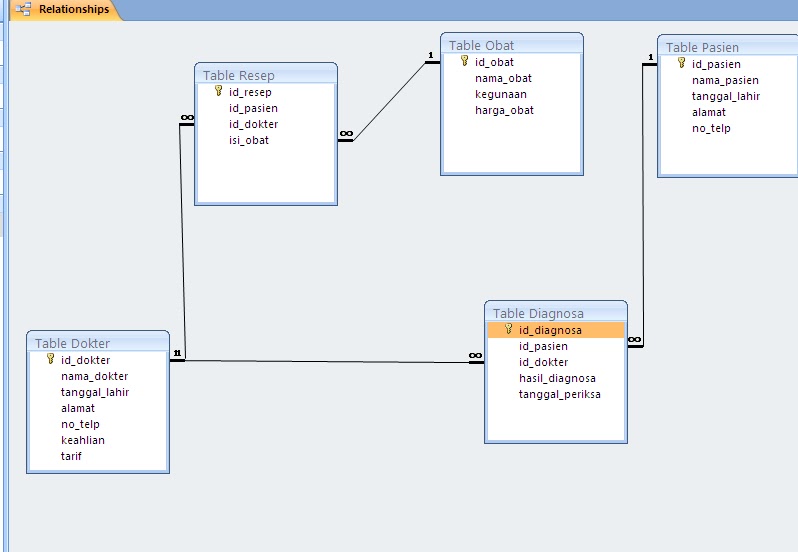Click the Table Obat title bar
The height and width of the screenshot is (552, 798).
511,45
